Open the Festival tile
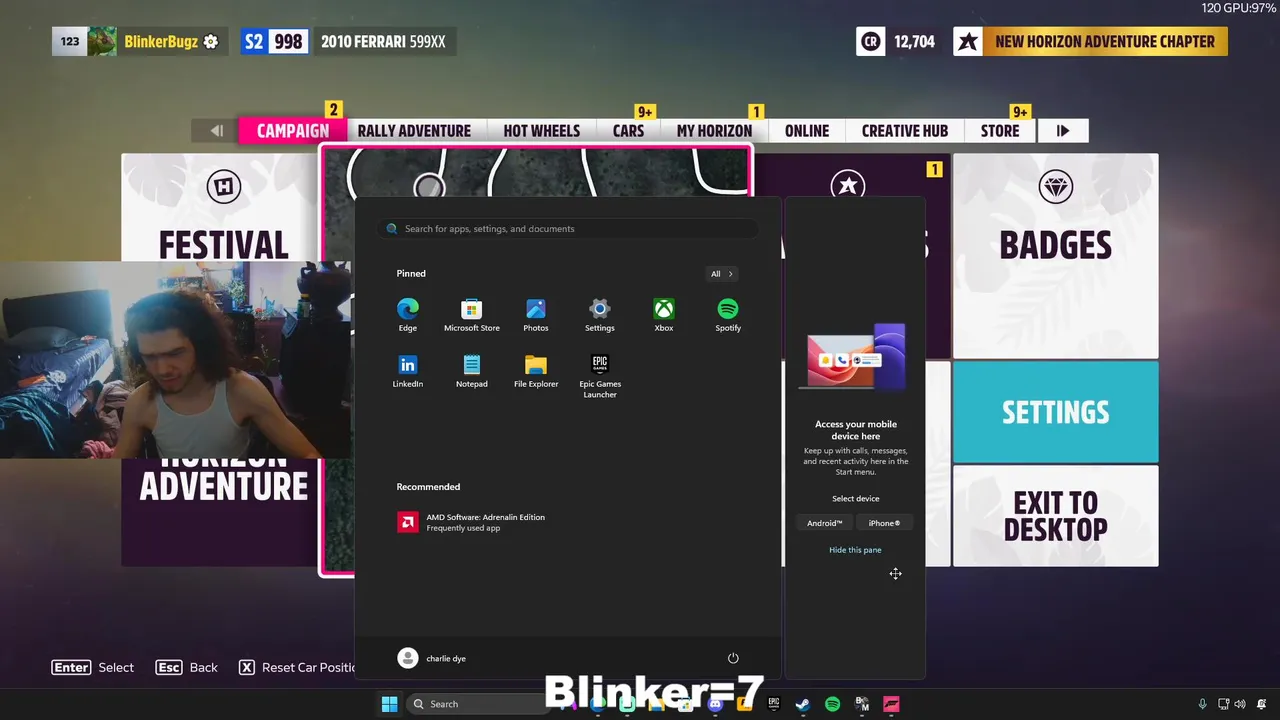The height and width of the screenshot is (720, 1280). tap(222, 208)
